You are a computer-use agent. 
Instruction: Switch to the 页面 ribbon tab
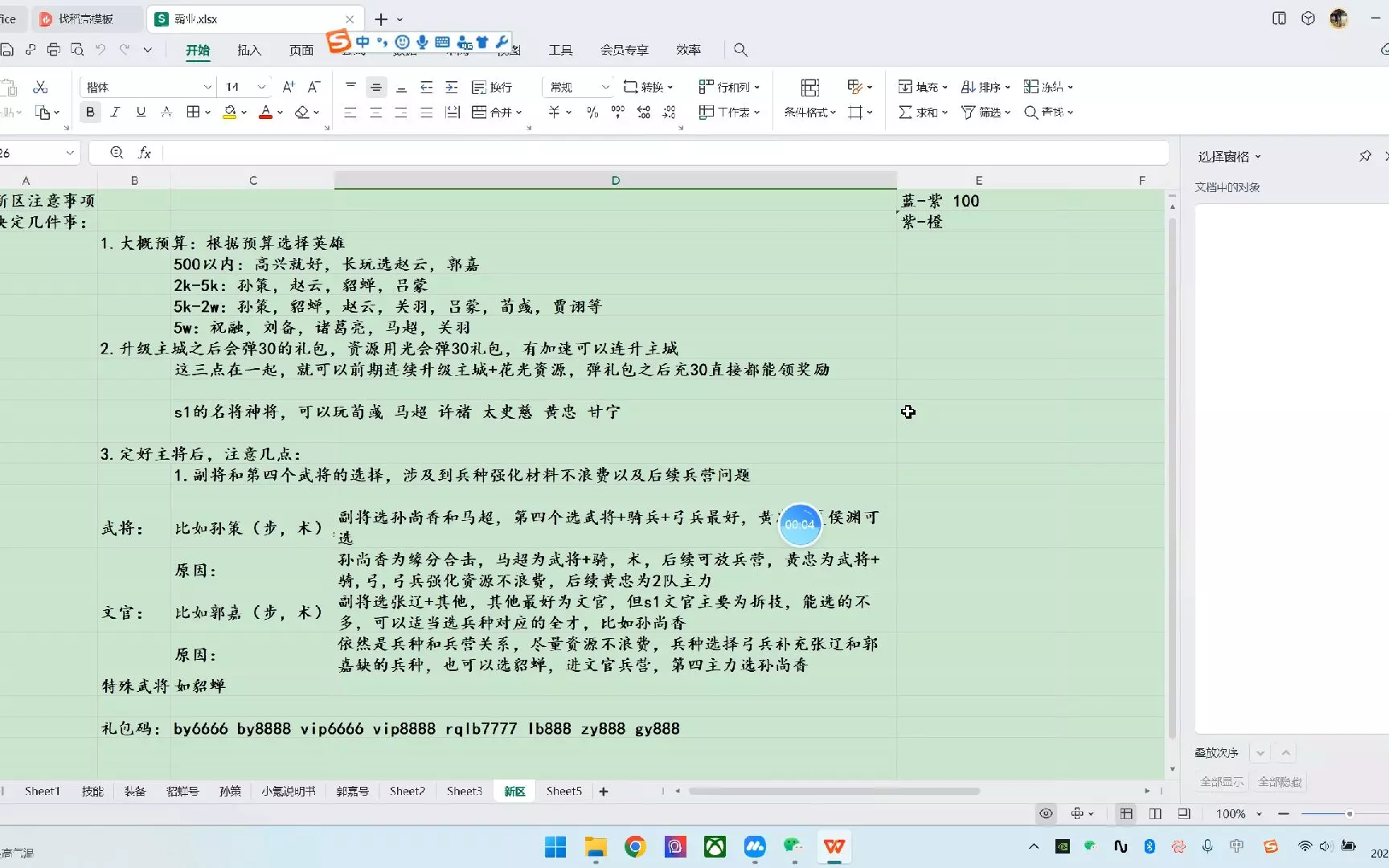[x=301, y=50]
